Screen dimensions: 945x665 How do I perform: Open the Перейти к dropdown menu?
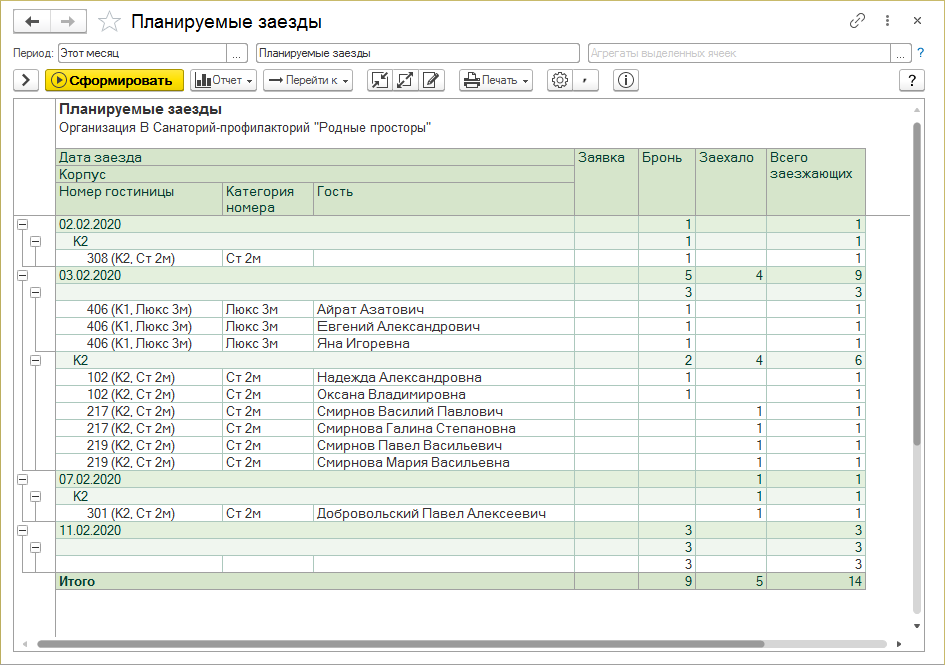(x=308, y=81)
